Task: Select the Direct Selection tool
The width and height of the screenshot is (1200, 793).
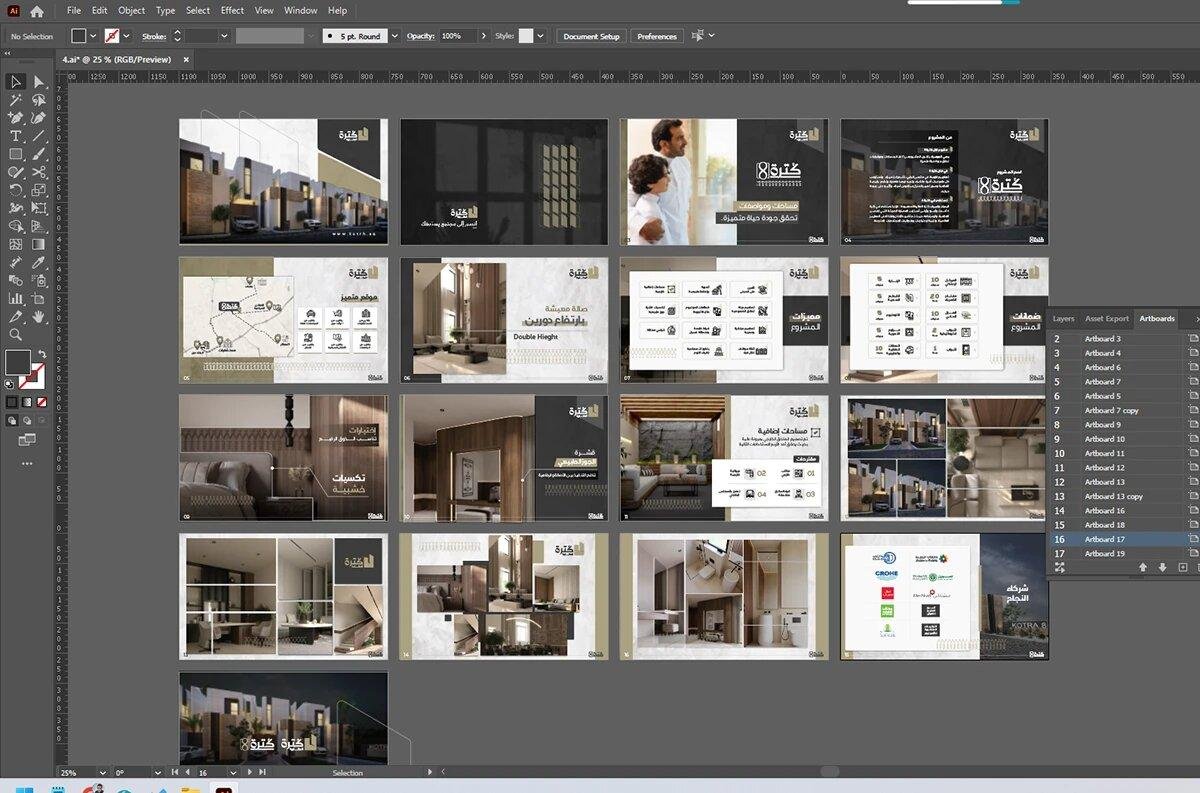Action: 39,82
